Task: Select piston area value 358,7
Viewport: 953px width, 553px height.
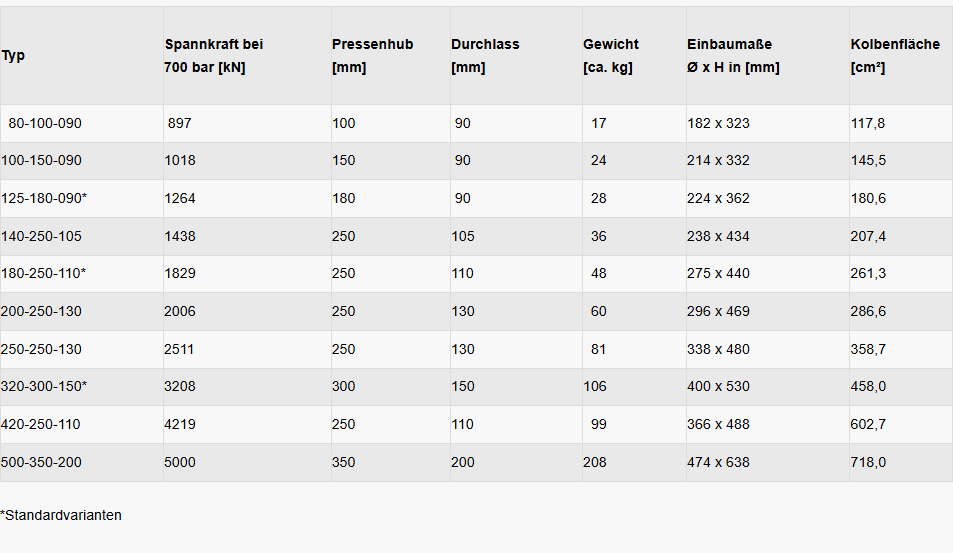Action: 868,349
